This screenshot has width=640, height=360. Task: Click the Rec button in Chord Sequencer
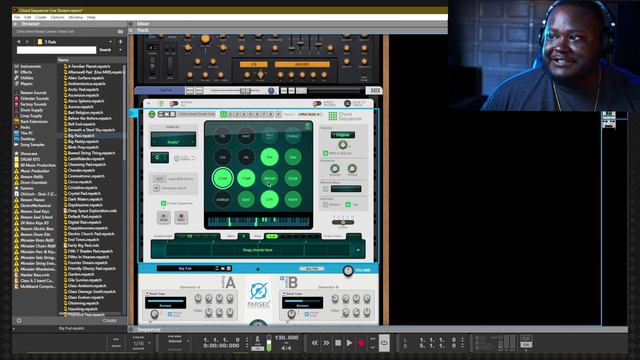pyautogui.click(x=181, y=217)
